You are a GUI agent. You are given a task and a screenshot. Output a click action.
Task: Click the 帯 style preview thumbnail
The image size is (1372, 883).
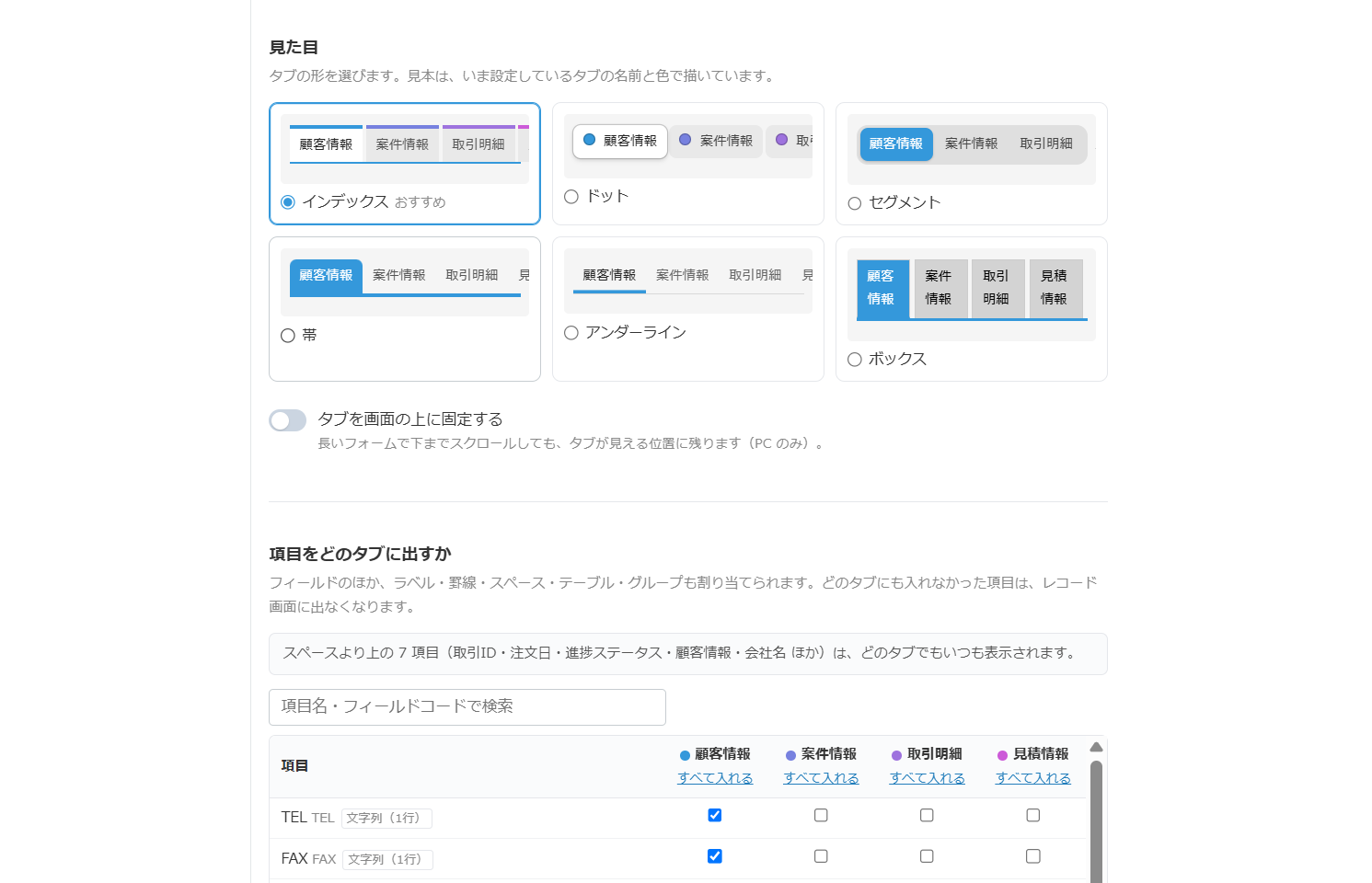click(x=405, y=282)
